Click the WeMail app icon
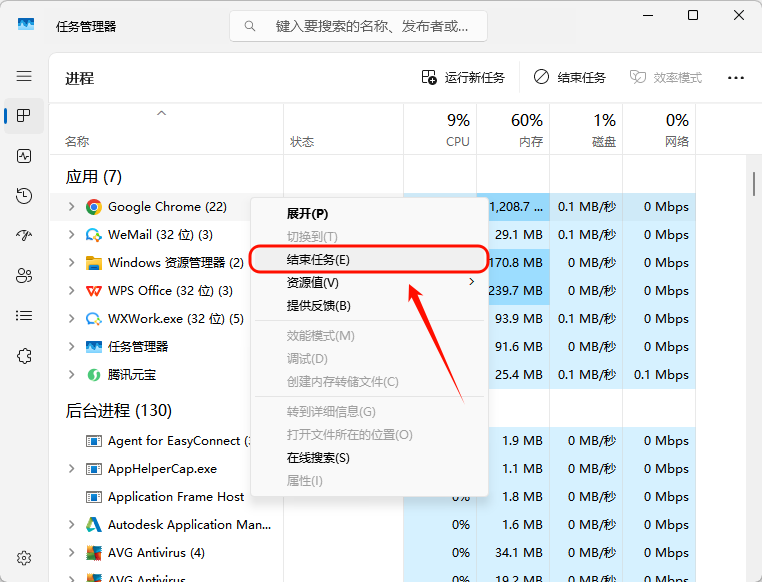 point(94,235)
